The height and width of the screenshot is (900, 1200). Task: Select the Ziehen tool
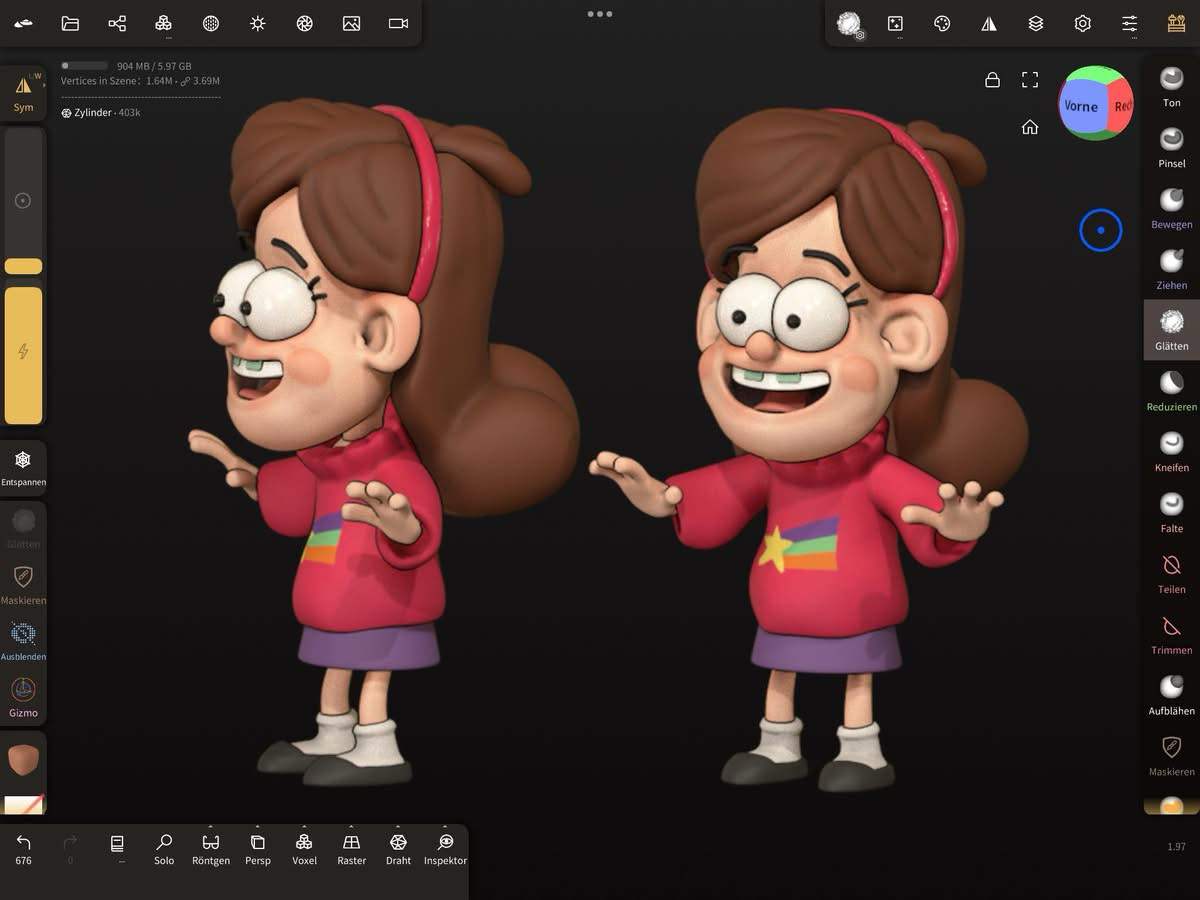pos(1171,268)
